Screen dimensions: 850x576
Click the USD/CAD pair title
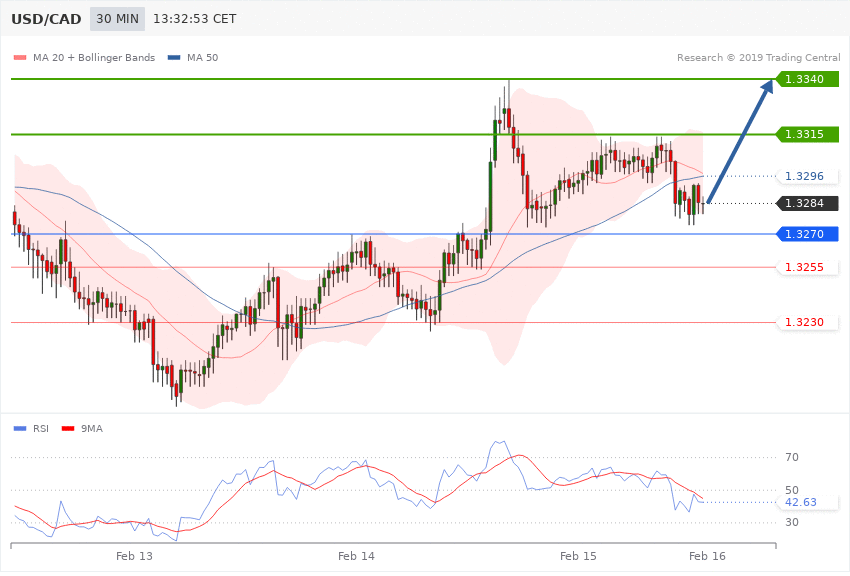tap(46, 19)
